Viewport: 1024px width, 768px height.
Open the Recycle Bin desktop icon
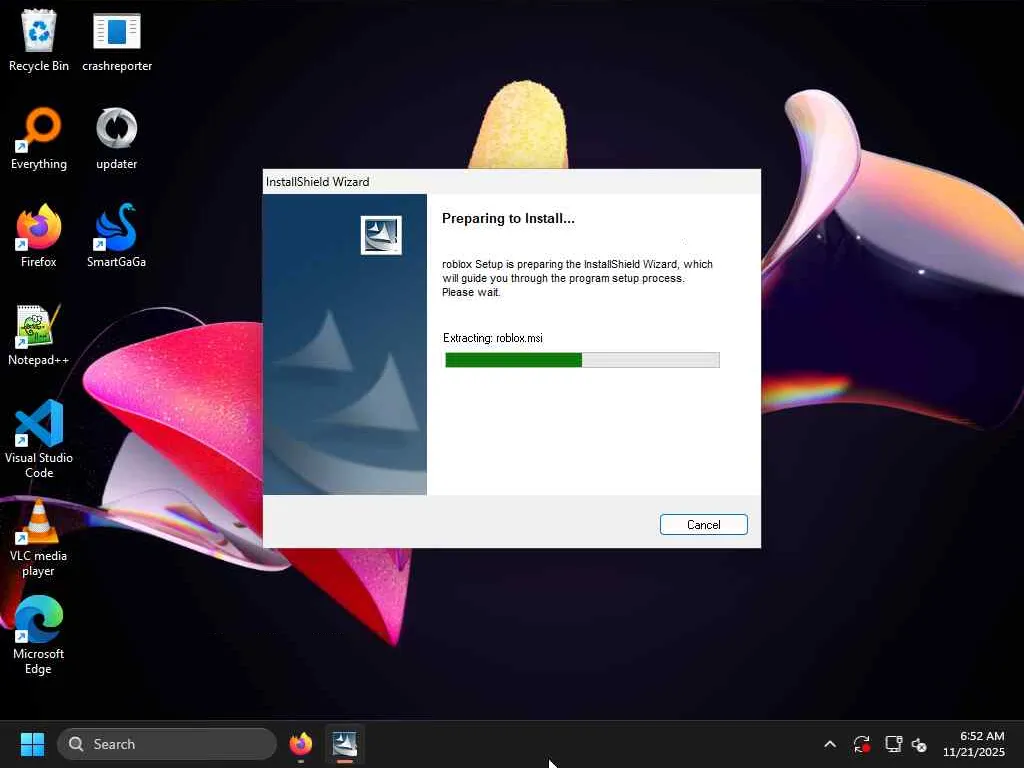(x=39, y=40)
